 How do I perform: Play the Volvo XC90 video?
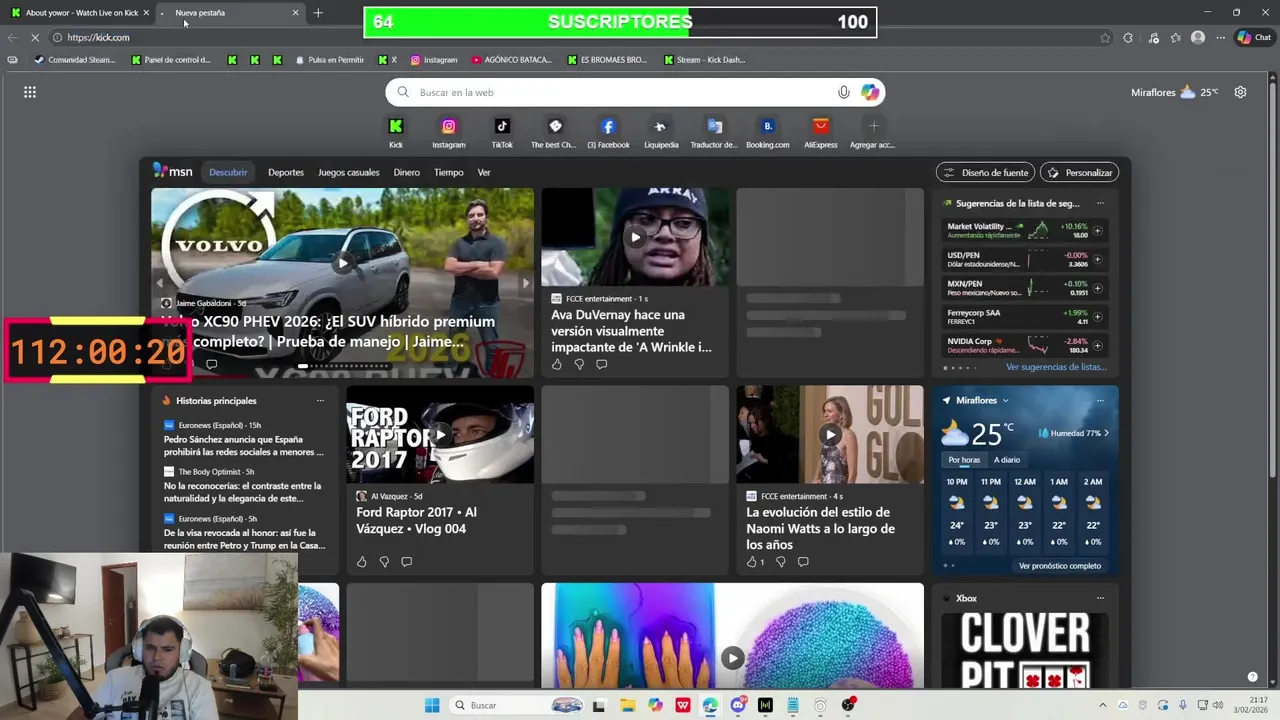(x=342, y=263)
